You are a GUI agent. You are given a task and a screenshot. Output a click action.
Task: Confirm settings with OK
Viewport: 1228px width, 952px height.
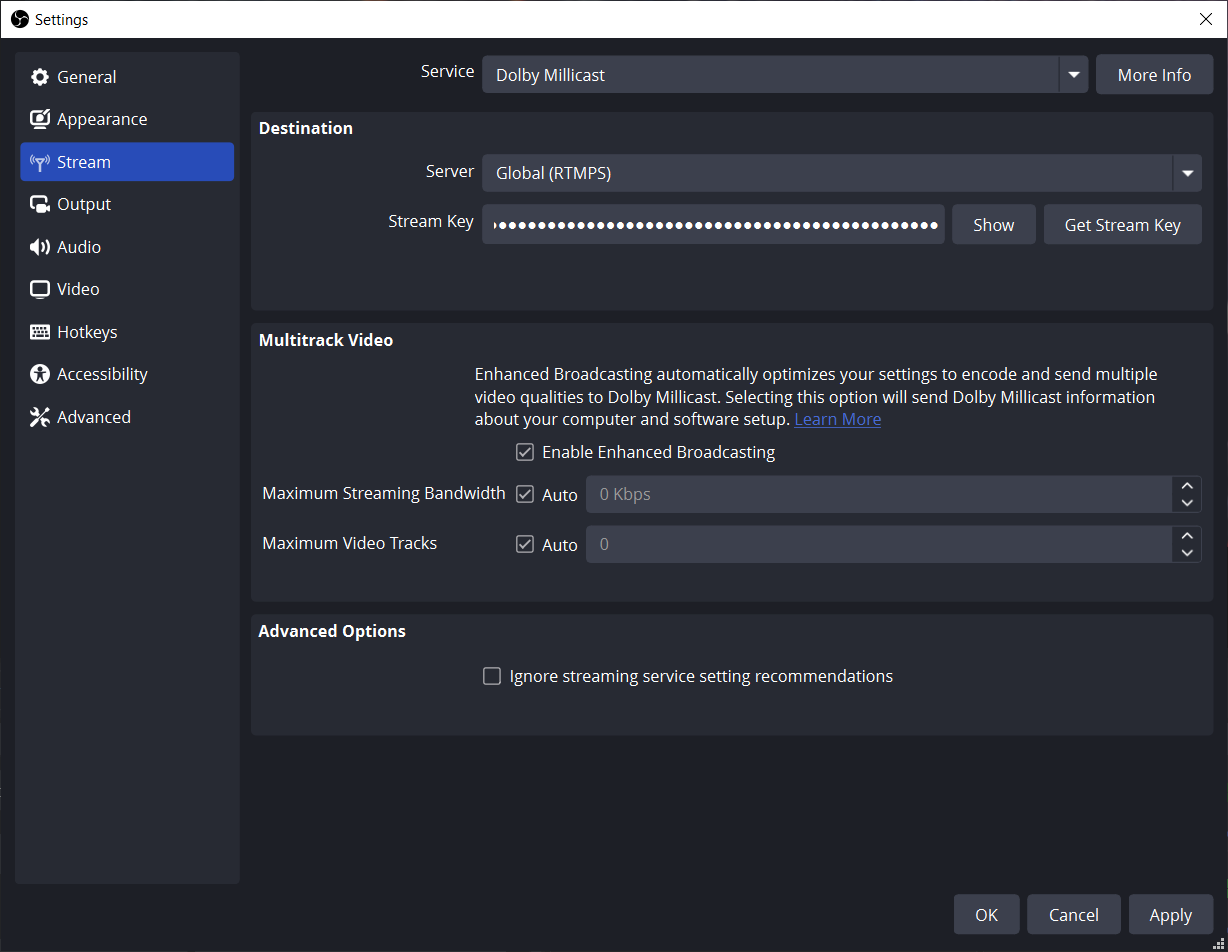(987, 915)
